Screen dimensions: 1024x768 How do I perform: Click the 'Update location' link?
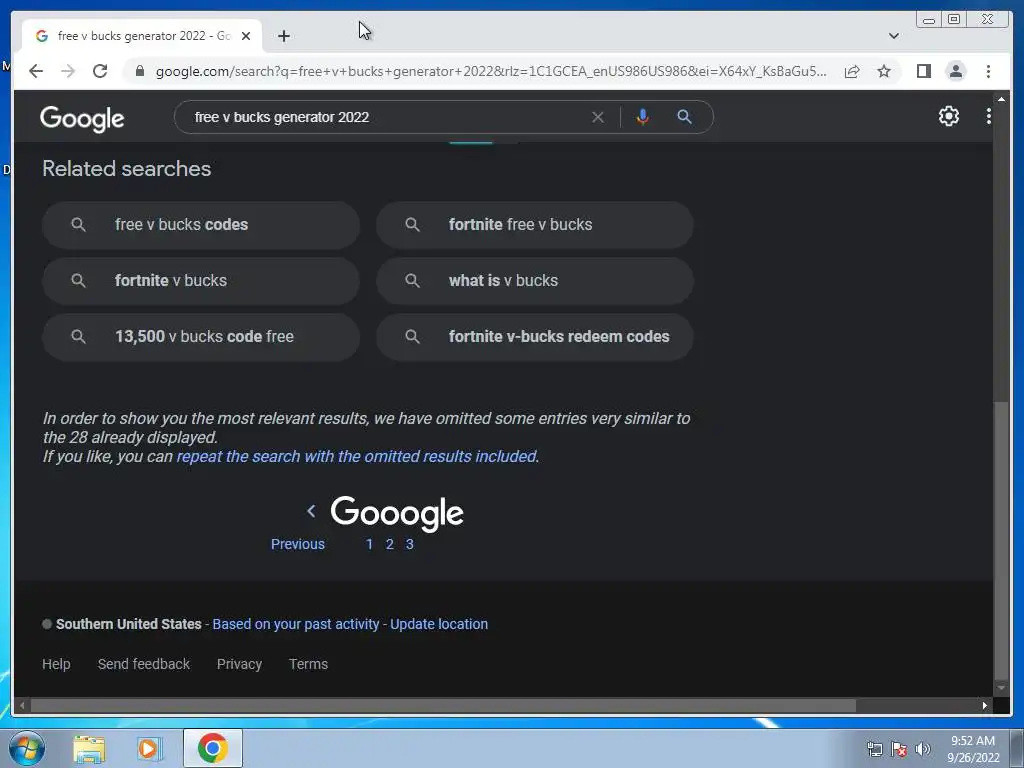[x=439, y=624]
